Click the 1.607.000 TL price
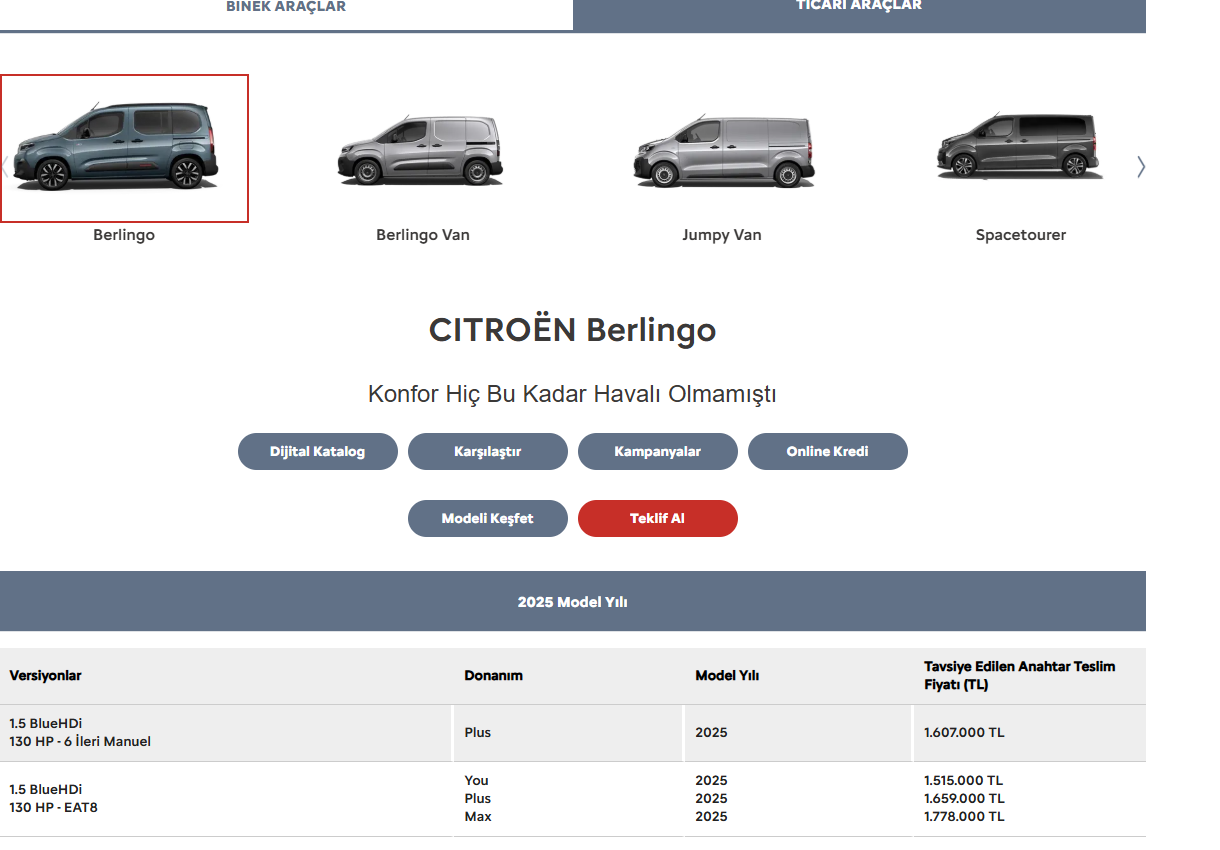1220x850 pixels. coord(964,733)
